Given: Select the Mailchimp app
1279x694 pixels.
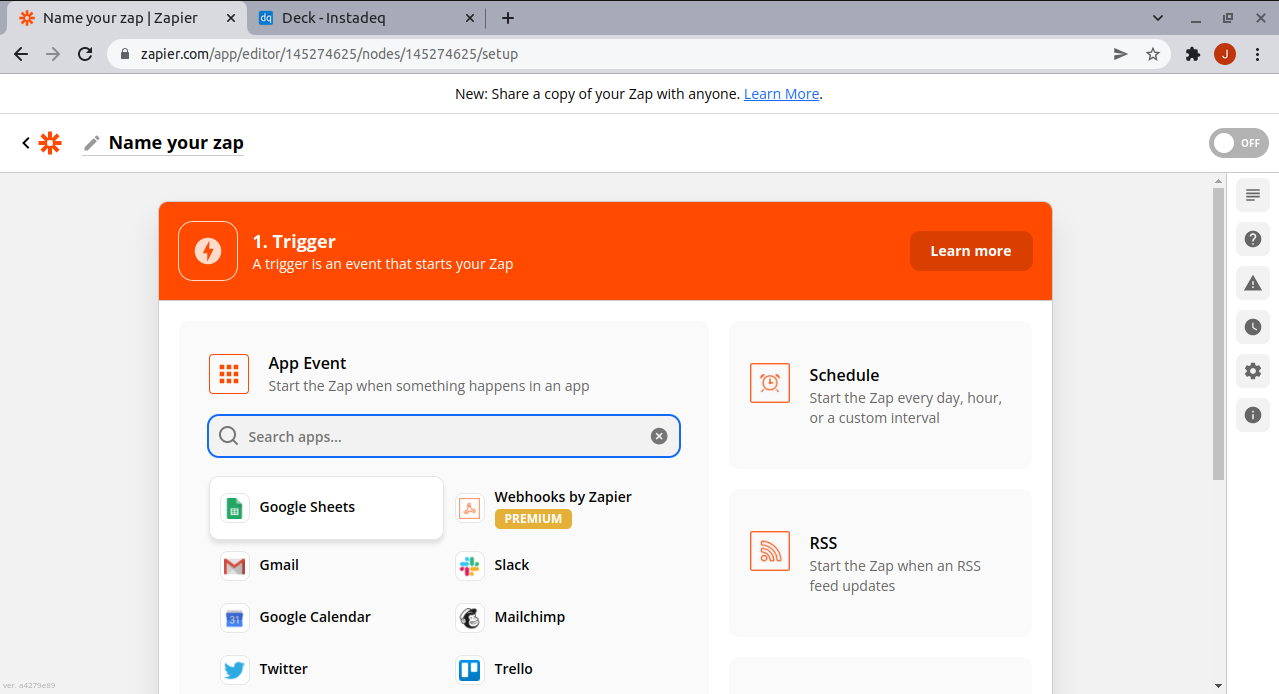Looking at the screenshot, I should click(562, 618).
